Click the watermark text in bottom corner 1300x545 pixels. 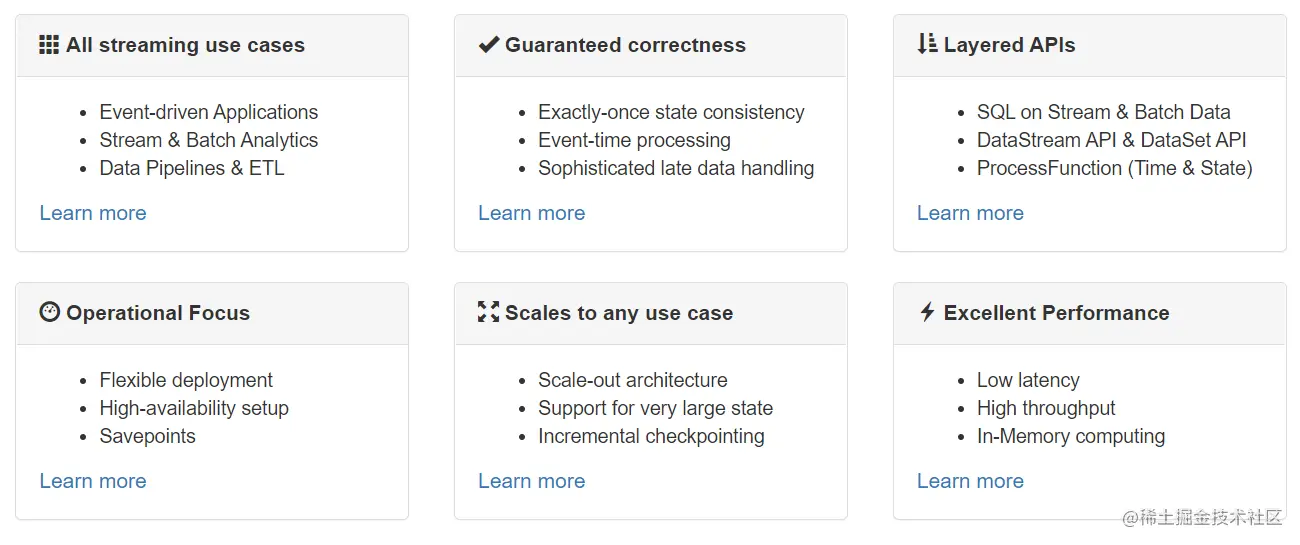tap(1201, 517)
